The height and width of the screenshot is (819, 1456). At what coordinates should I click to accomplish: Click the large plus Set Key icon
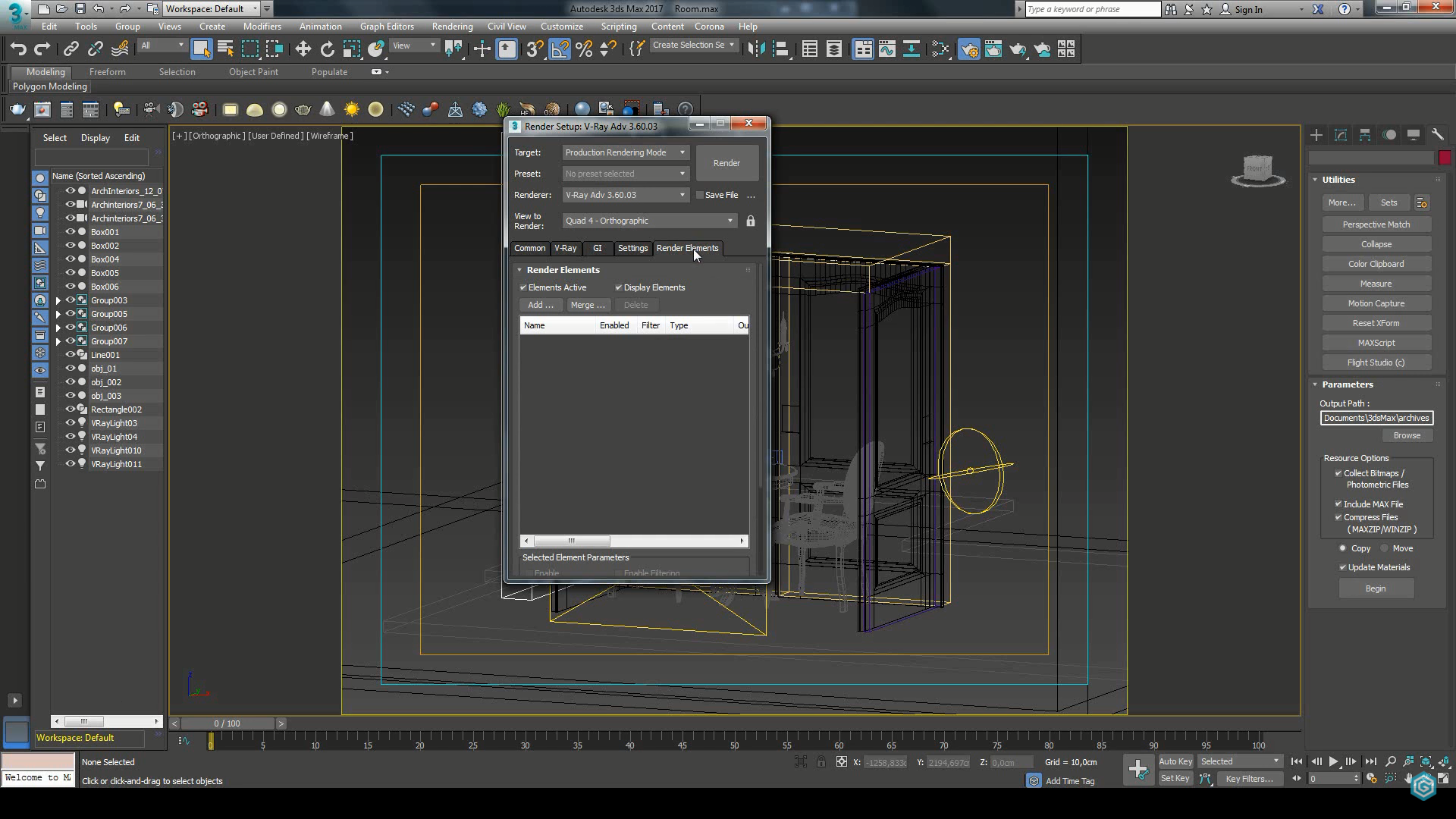click(x=1138, y=770)
